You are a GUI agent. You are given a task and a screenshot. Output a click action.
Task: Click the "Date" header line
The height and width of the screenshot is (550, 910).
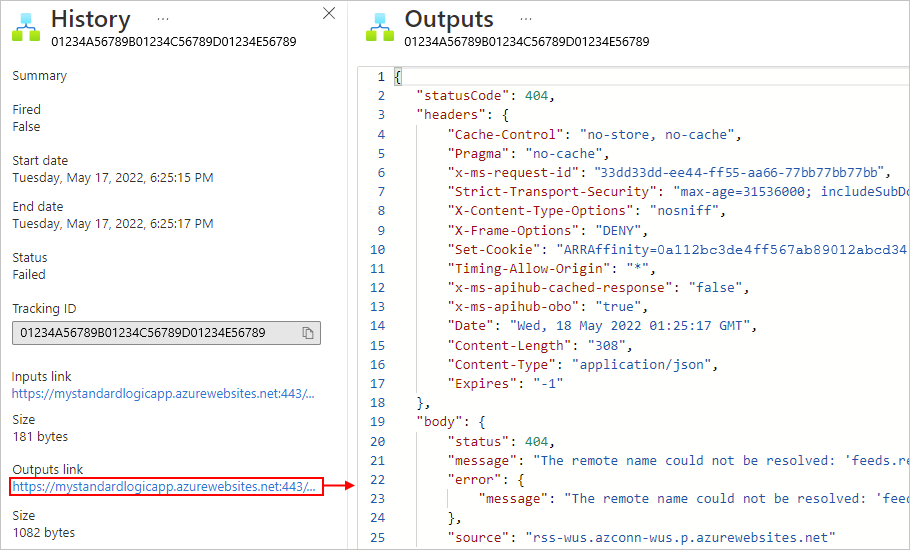point(602,325)
